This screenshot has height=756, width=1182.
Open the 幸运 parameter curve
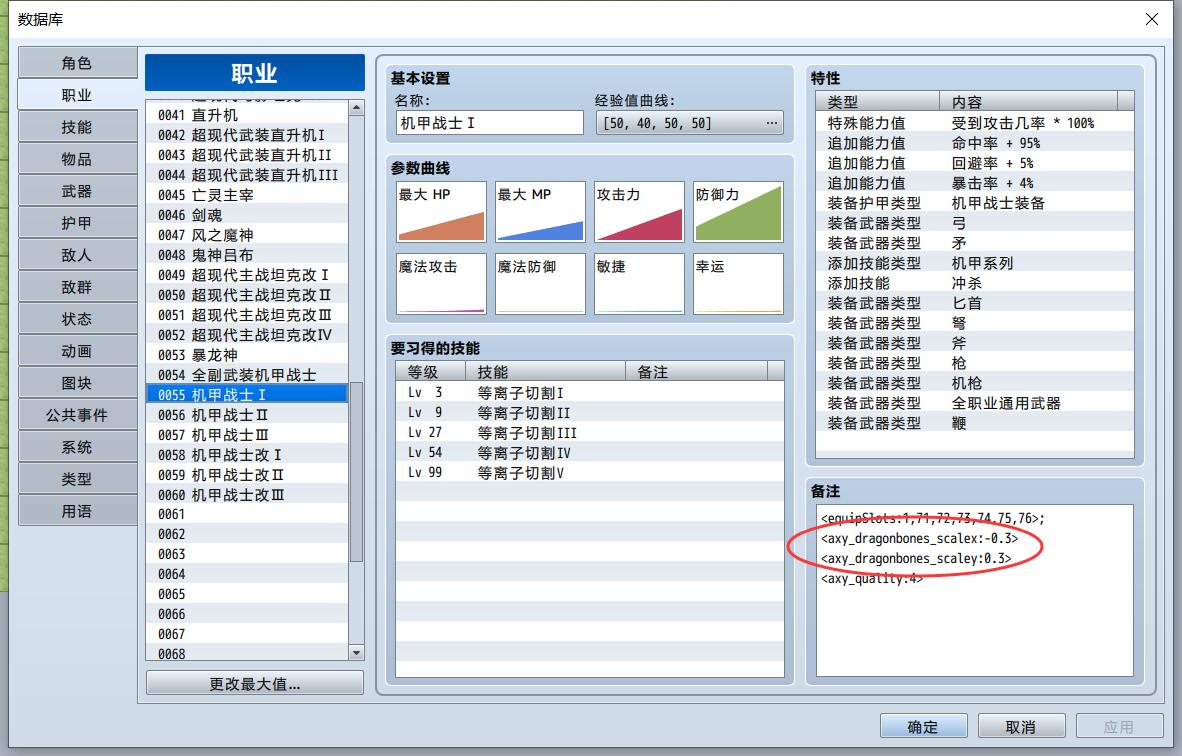[739, 283]
